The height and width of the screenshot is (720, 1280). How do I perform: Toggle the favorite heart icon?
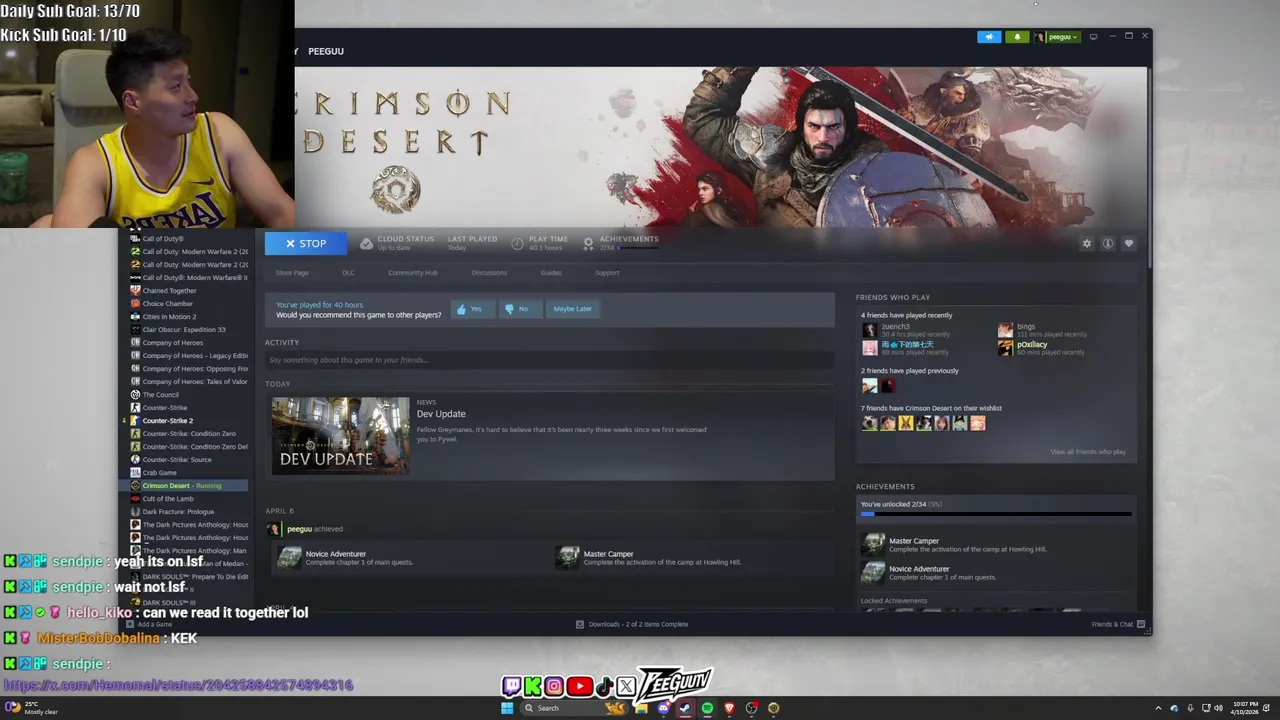pos(1129,243)
